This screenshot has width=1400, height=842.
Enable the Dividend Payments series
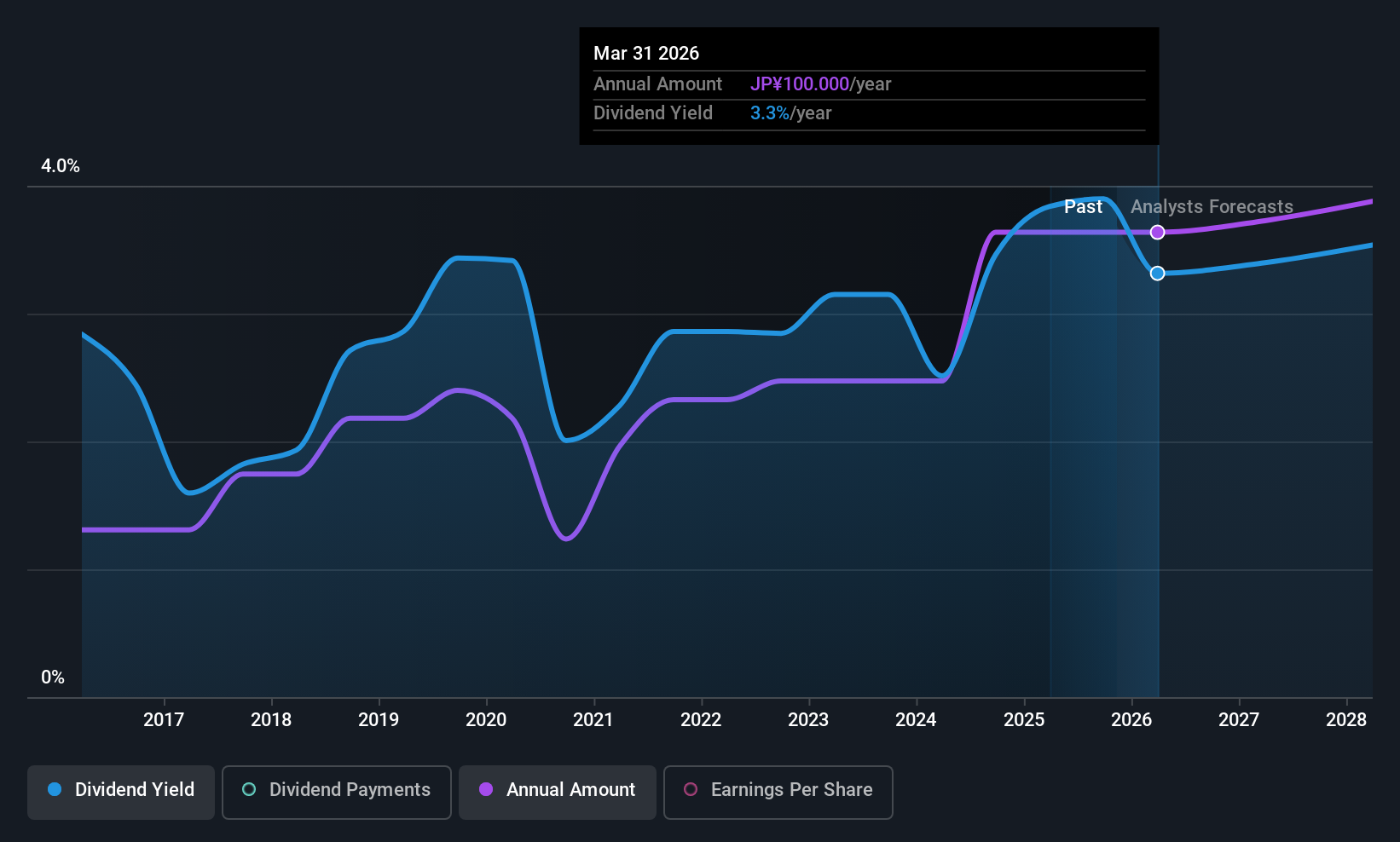336,791
